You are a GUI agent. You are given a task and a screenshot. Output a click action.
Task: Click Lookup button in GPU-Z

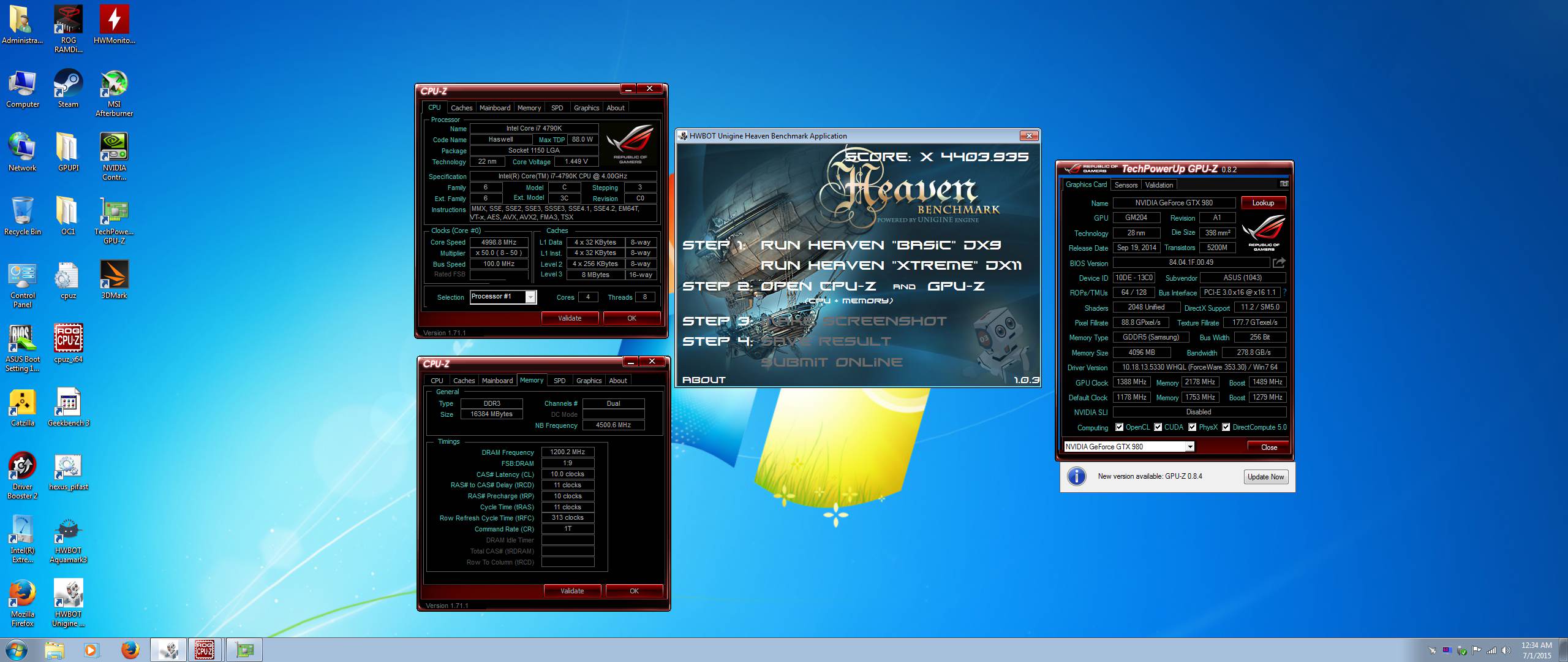coord(1263,203)
